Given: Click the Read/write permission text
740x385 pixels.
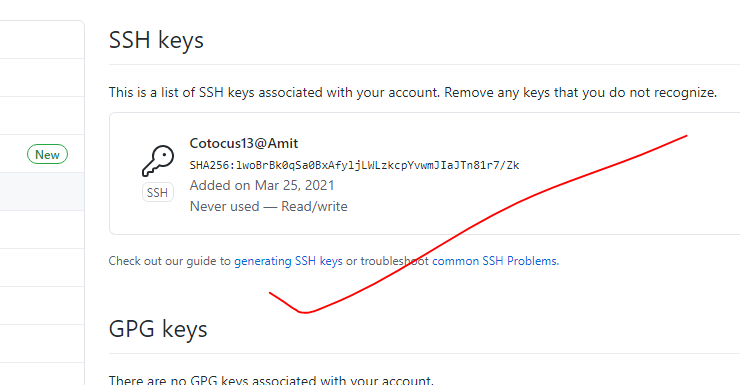Looking at the screenshot, I should tap(314, 206).
